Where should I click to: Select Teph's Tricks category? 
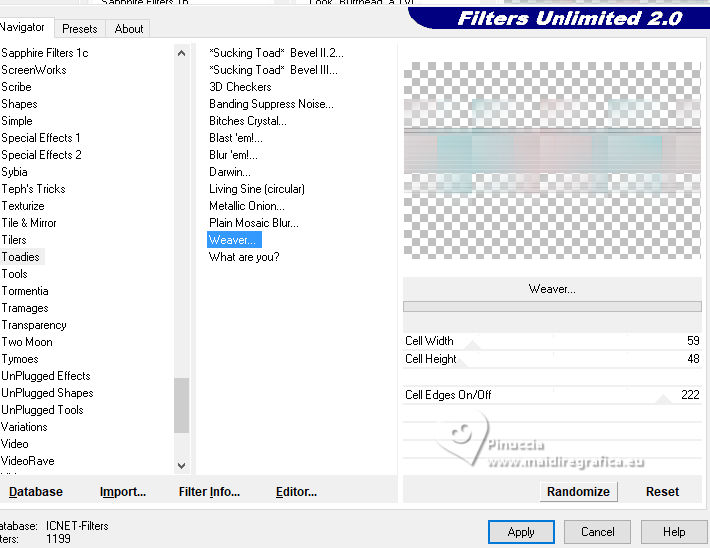coord(33,189)
